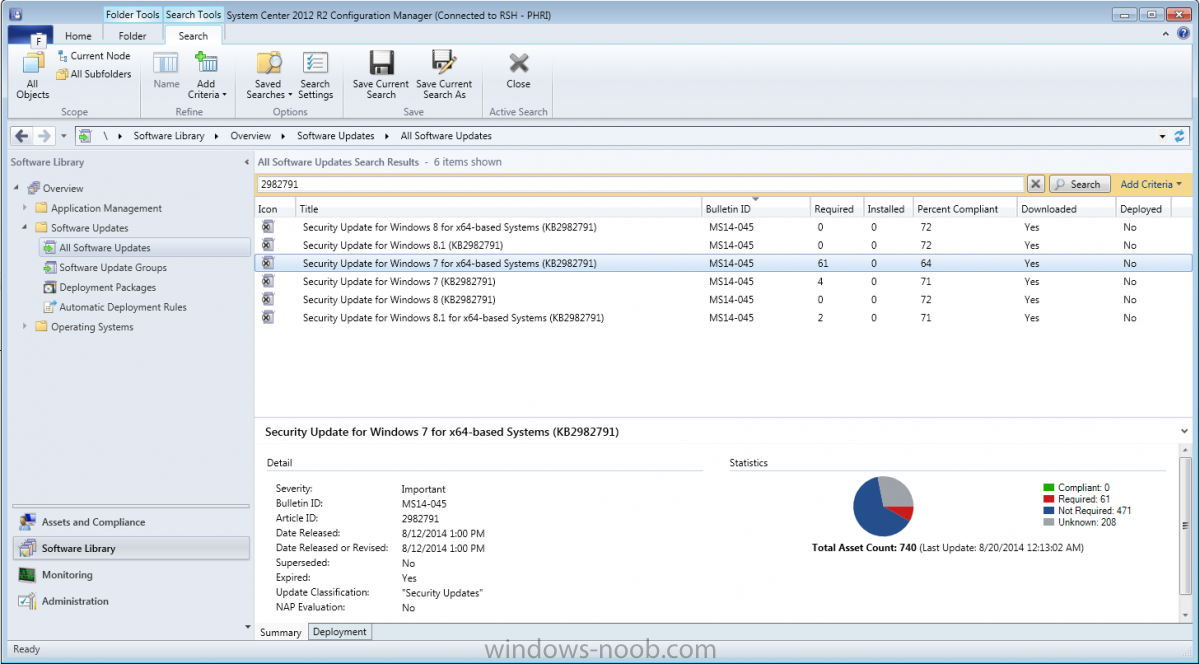1200x664 pixels.
Task: Open the navigation history dropdown arrow
Action: pos(64,136)
